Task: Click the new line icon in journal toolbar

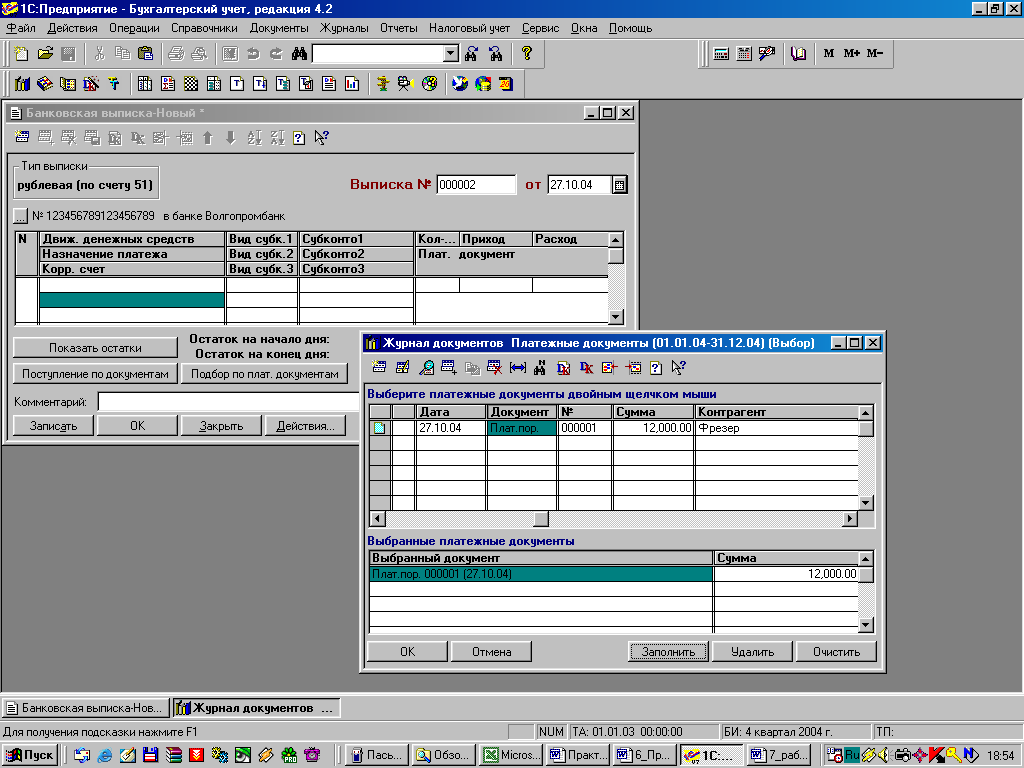Action: click(x=379, y=368)
